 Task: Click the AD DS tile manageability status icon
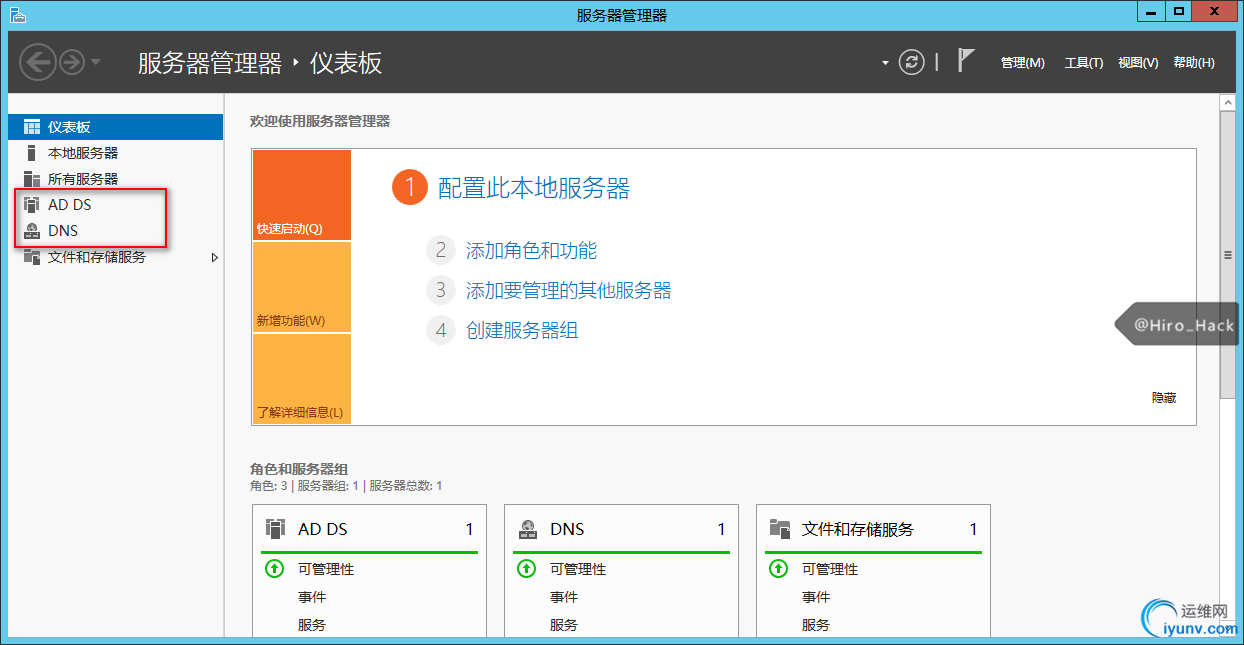(275, 569)
